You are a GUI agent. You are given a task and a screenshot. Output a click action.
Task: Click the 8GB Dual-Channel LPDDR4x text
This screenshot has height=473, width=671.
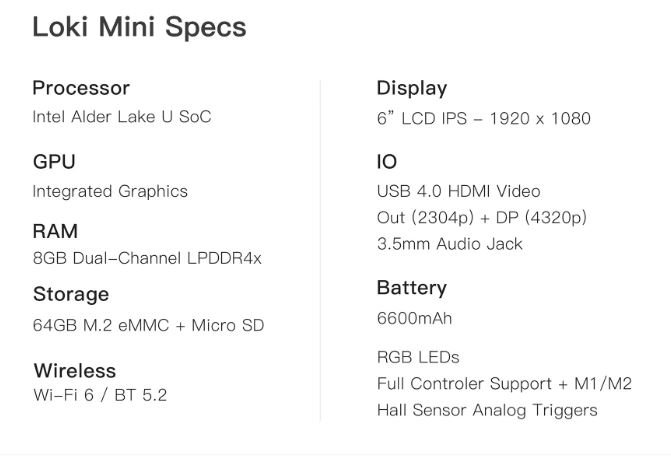(147, 258)
